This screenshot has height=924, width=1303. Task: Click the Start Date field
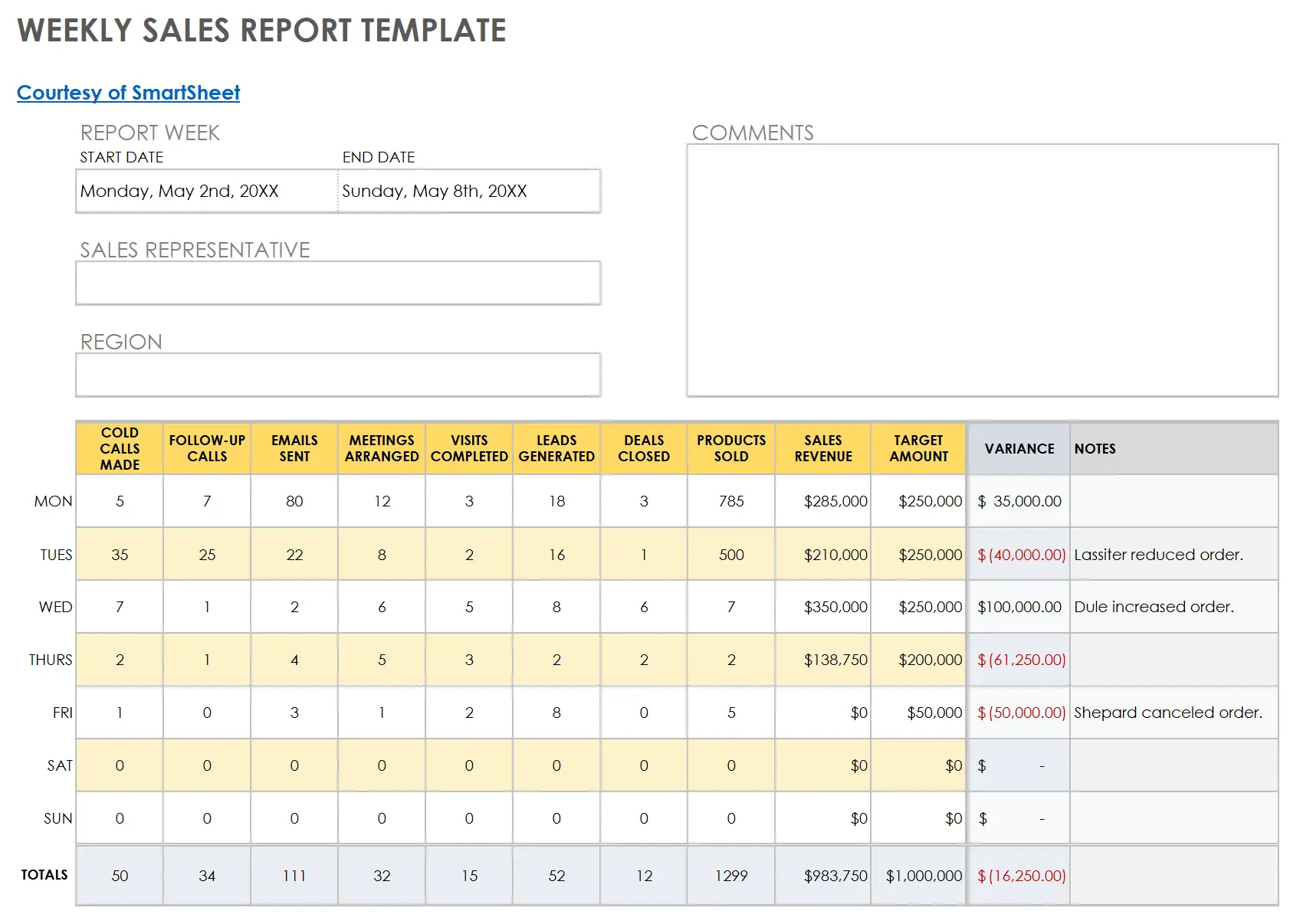point(206,191)
